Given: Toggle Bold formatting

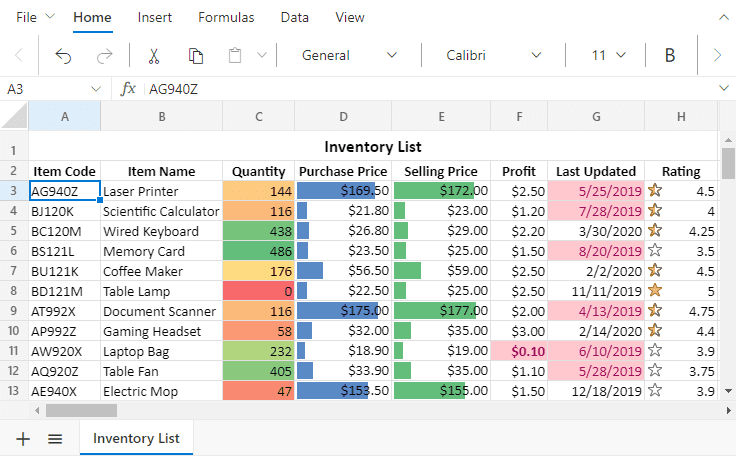Looking at the screenshot, I should (670, 55).
